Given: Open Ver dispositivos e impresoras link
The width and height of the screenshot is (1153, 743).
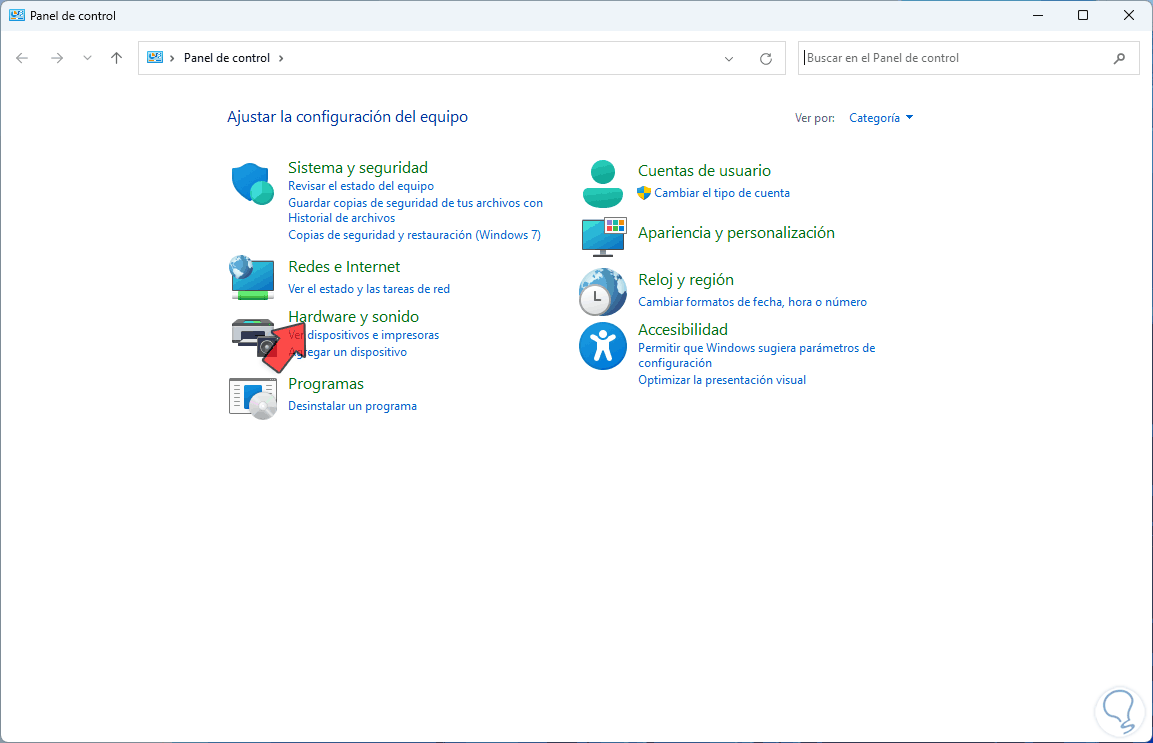Looking at the screenshot, I should [363, 335].
